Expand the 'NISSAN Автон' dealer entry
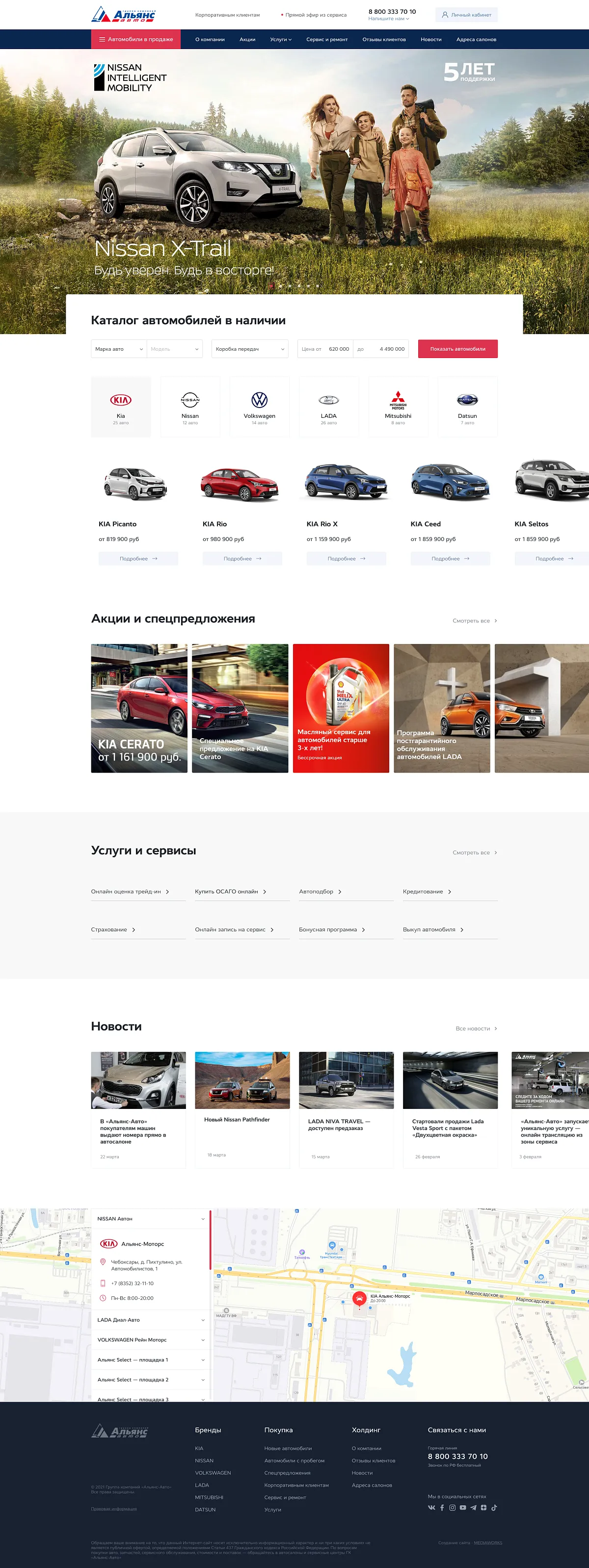This screenshot has width=589, height=1568. pyautogui.click(x=151, y=1219)
